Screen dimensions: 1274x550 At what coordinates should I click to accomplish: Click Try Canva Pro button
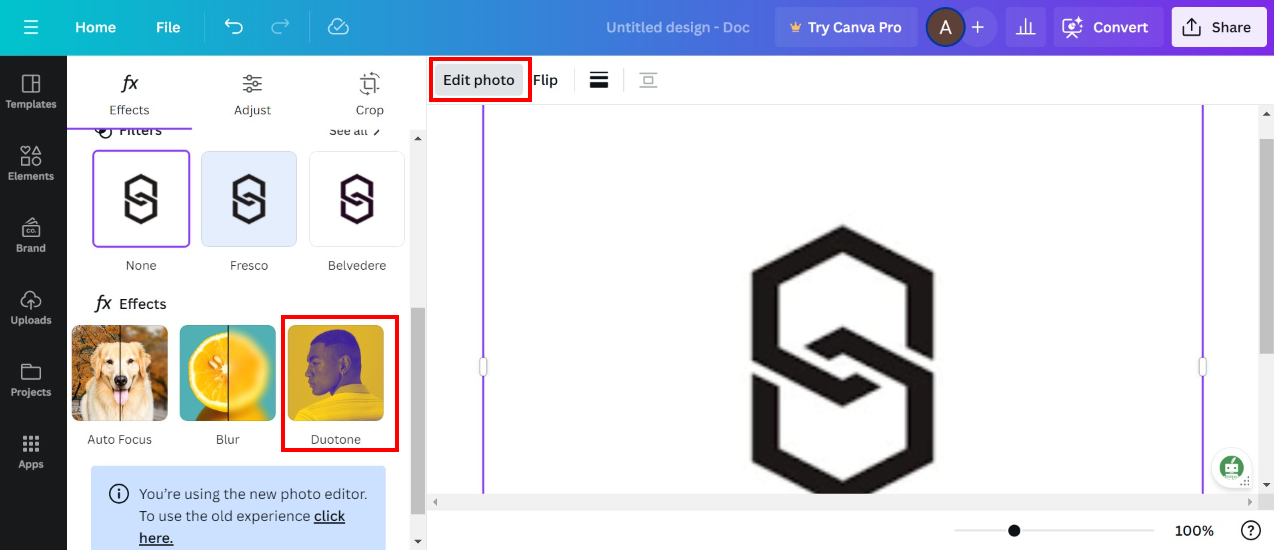845,27
